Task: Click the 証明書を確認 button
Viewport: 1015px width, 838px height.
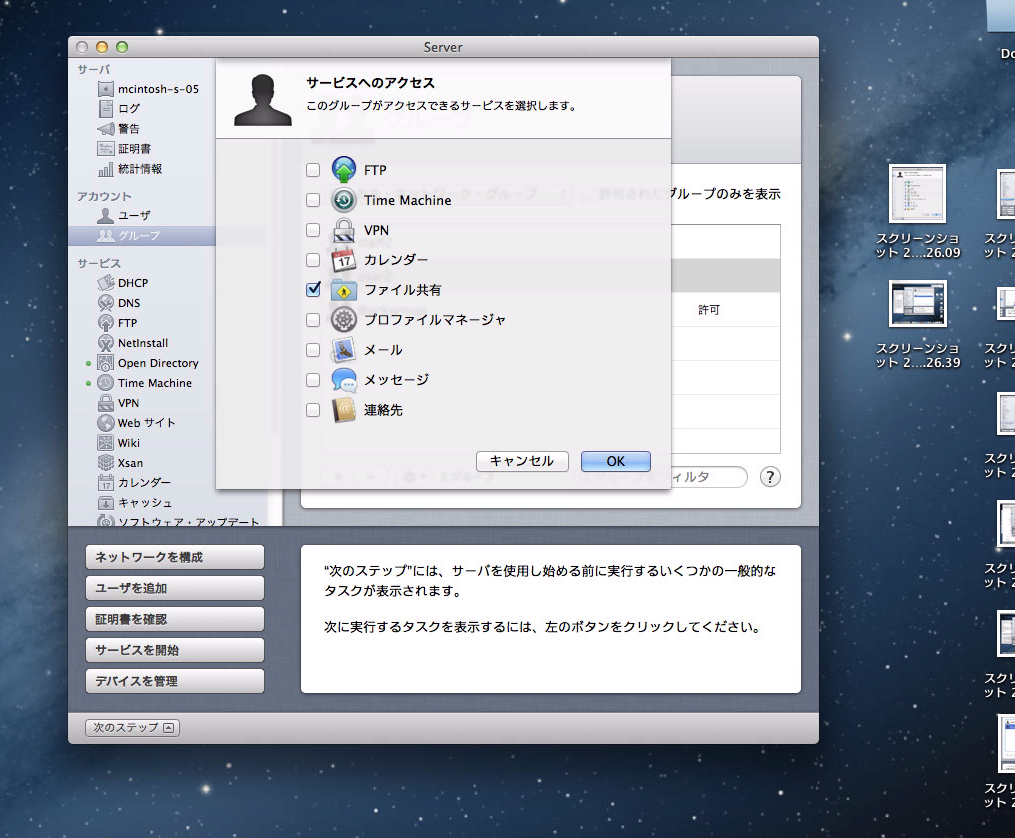Action: [175, 619]
